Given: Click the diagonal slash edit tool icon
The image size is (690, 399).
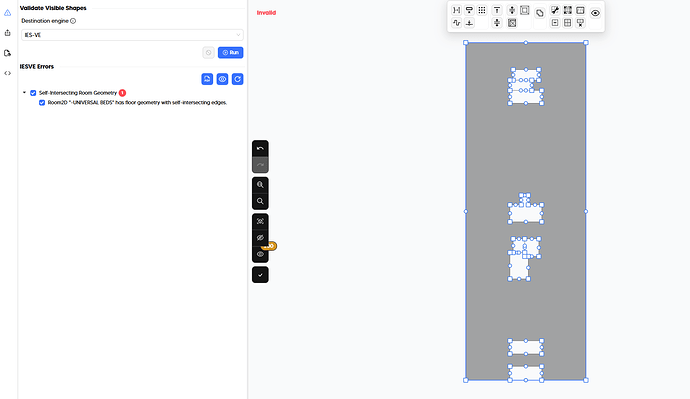Looking at the screenshot, I should point(555,10).
